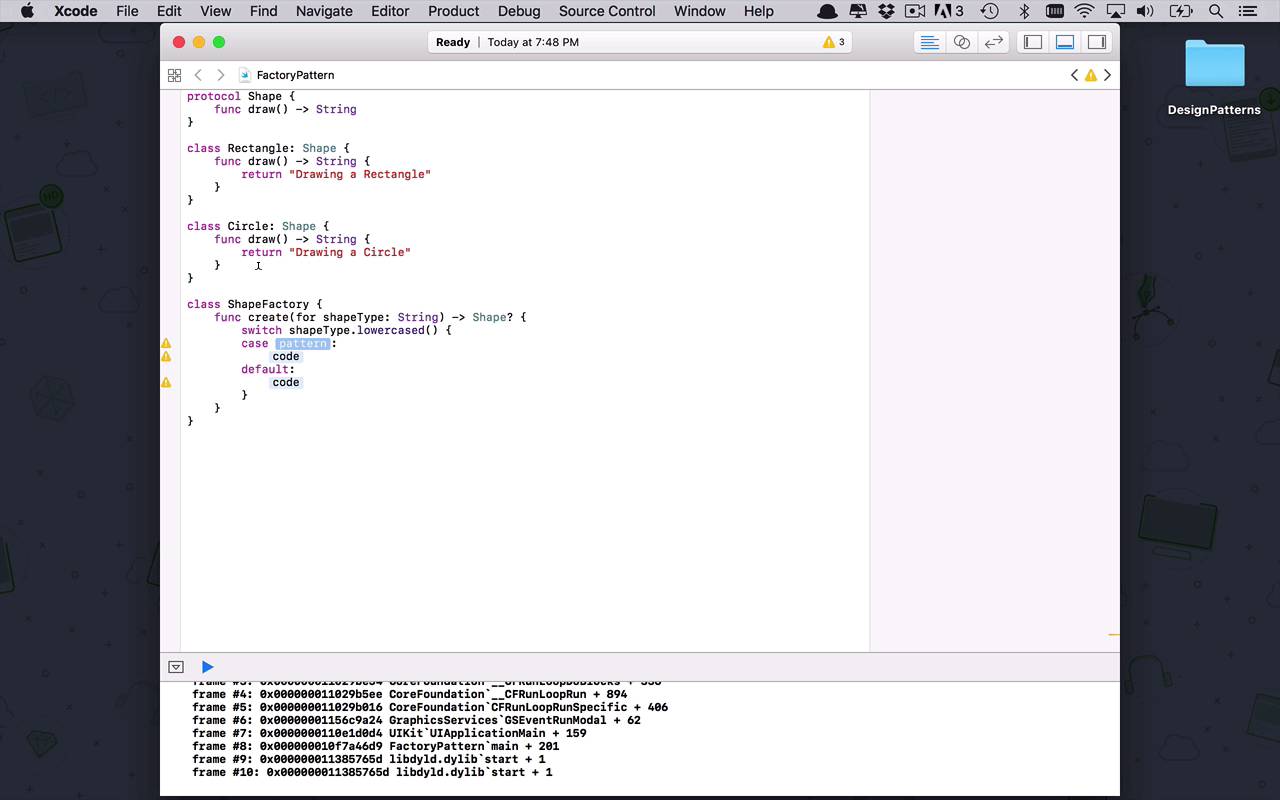Open the Editor menu

click(390, 11)
